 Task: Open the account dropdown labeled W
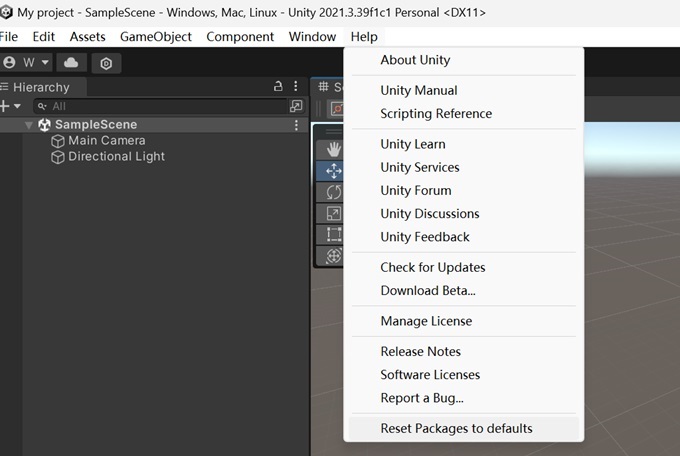26,63
